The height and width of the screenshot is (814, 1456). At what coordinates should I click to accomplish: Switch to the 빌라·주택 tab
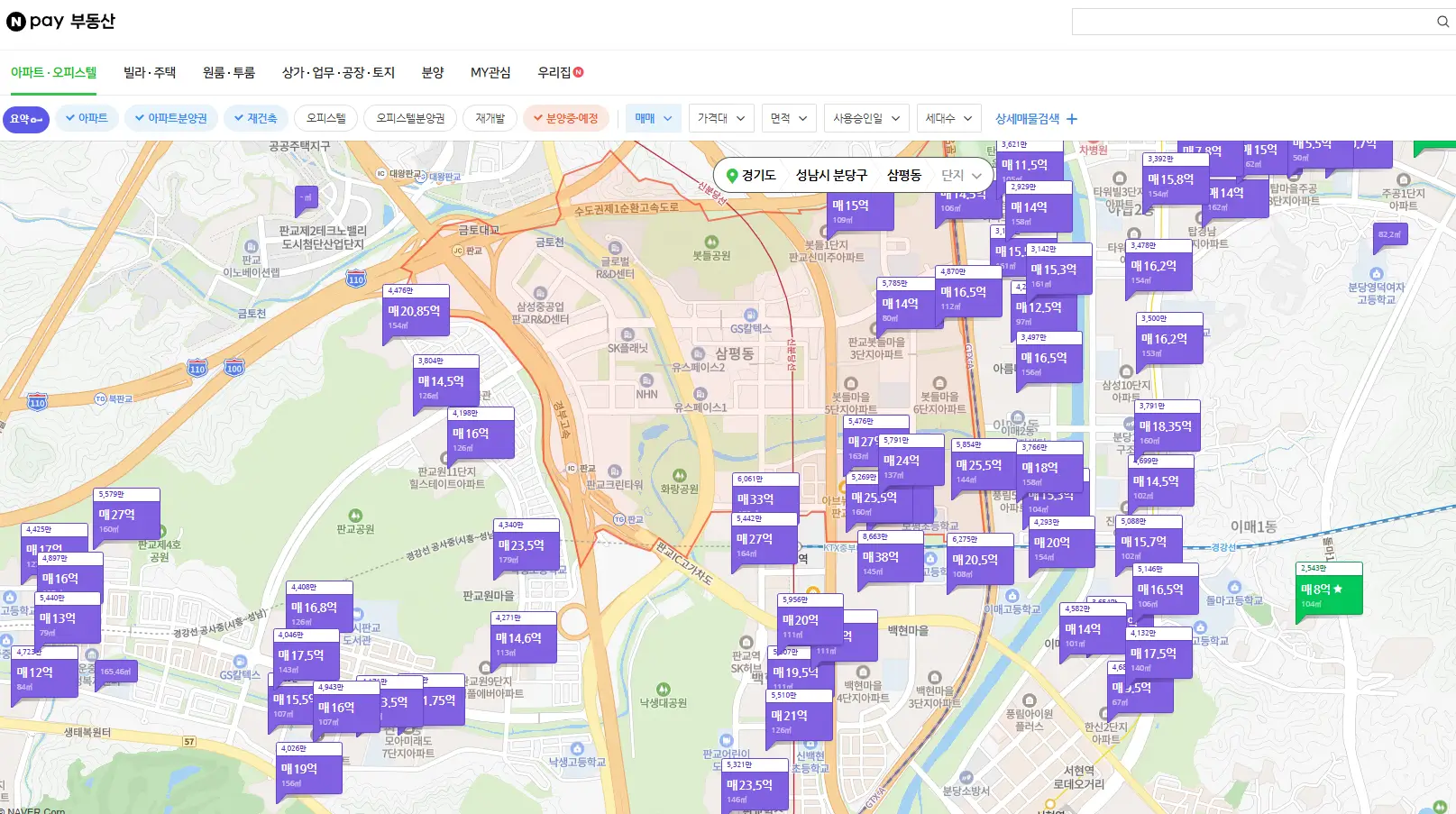click(x=150, y=72)
